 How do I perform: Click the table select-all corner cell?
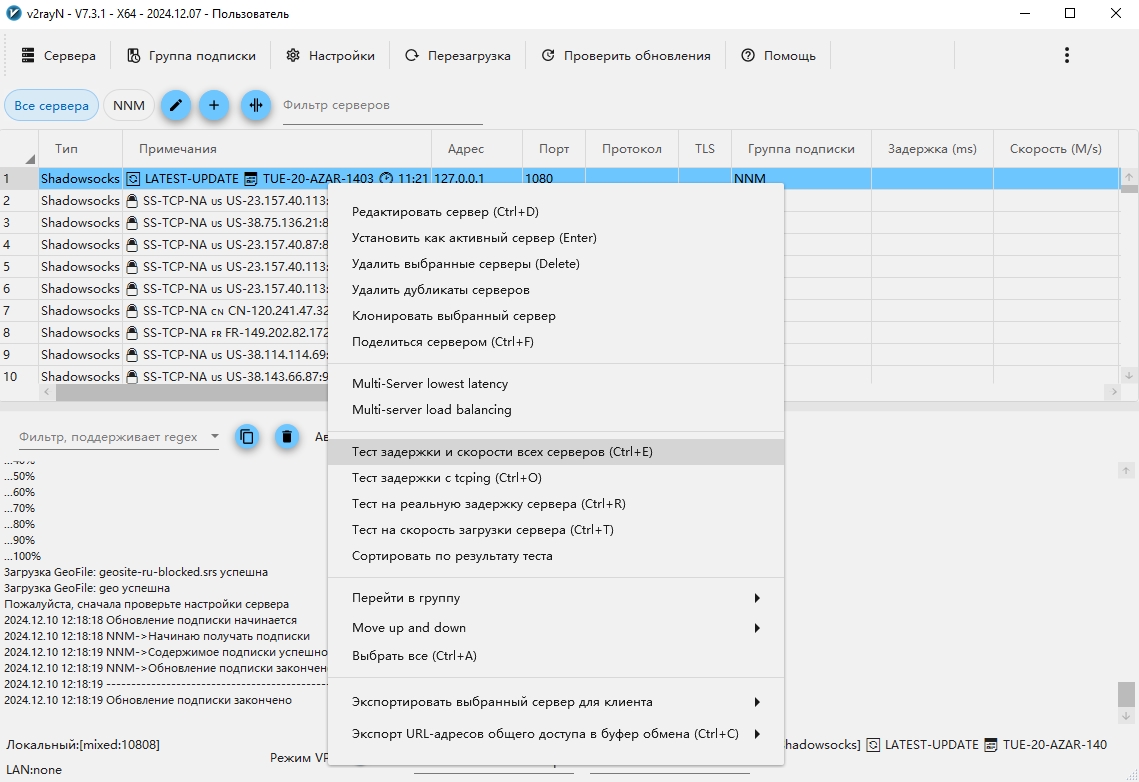pos(20,149)
